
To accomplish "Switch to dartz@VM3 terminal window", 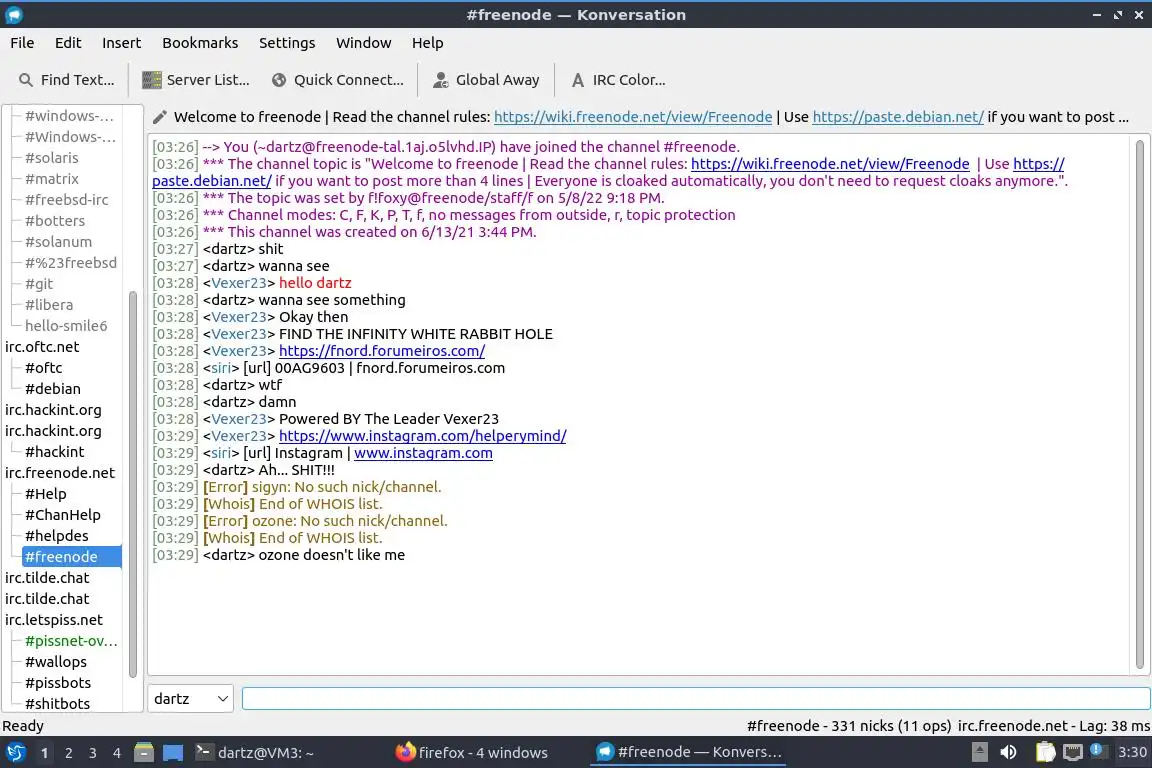I will pos(255,753).
